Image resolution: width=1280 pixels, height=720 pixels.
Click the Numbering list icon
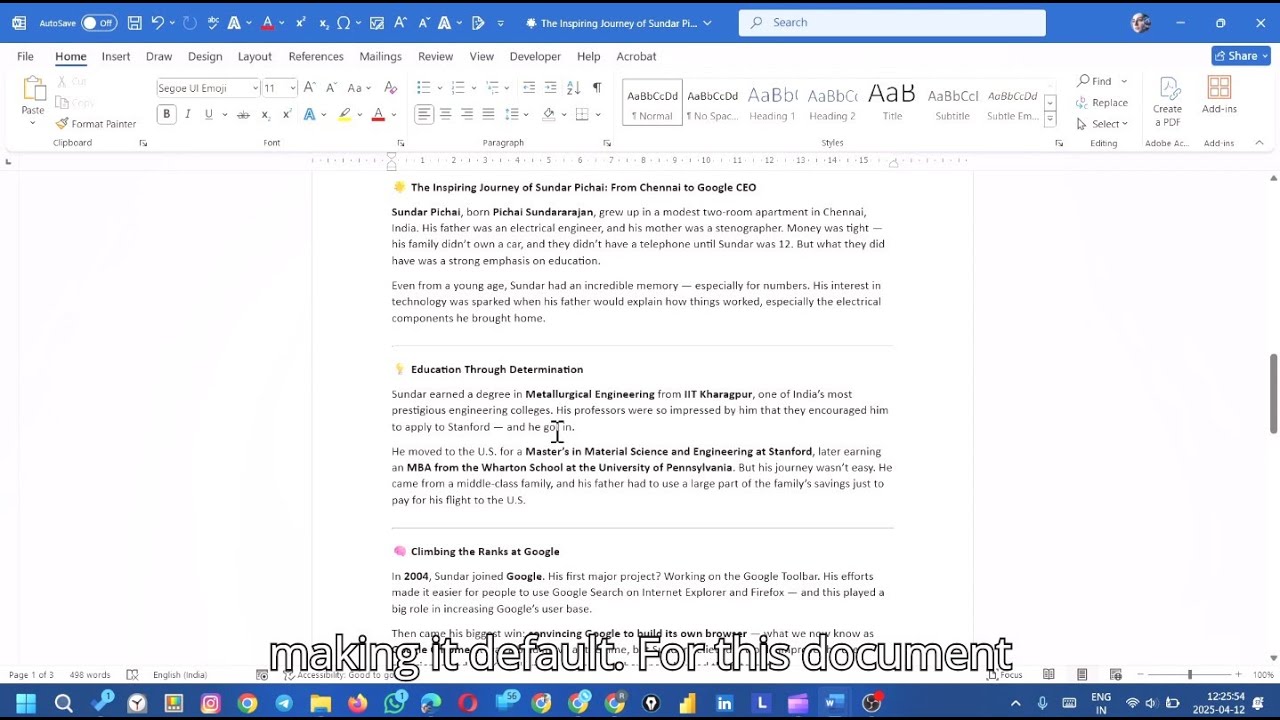pyautogui.click(x=458, y=88)
